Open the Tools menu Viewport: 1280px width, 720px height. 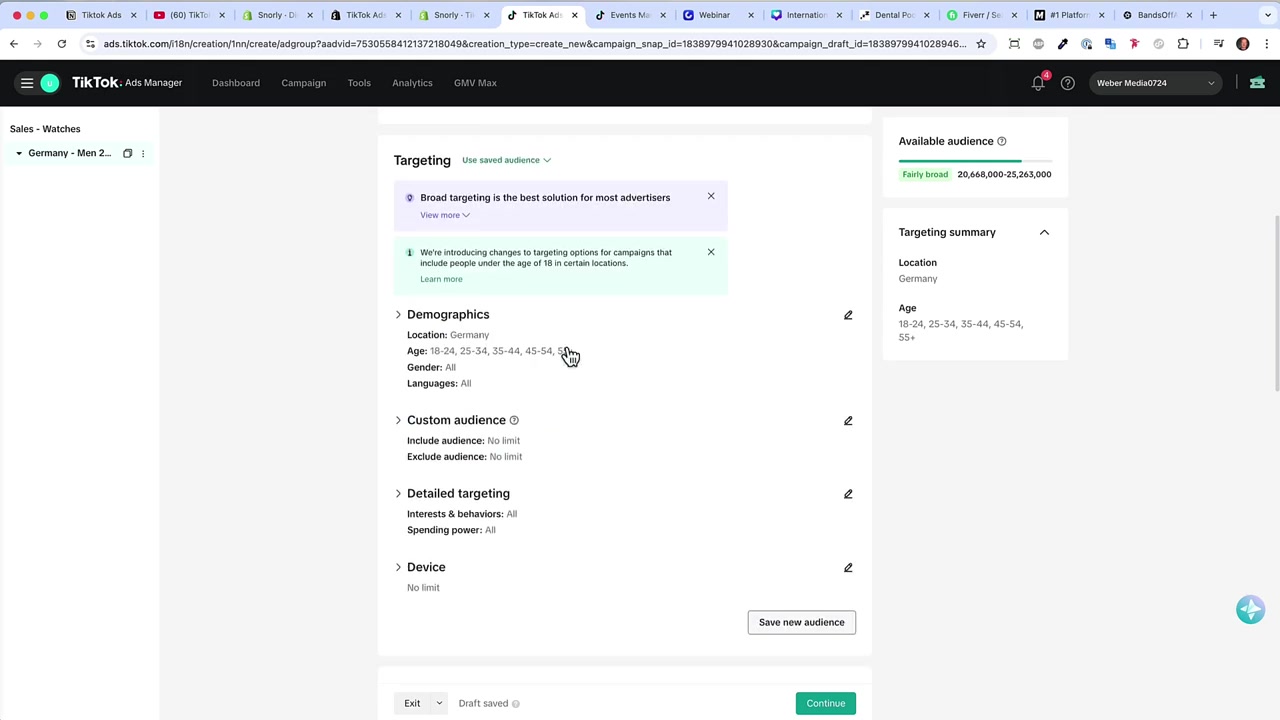tap(359, 83)
